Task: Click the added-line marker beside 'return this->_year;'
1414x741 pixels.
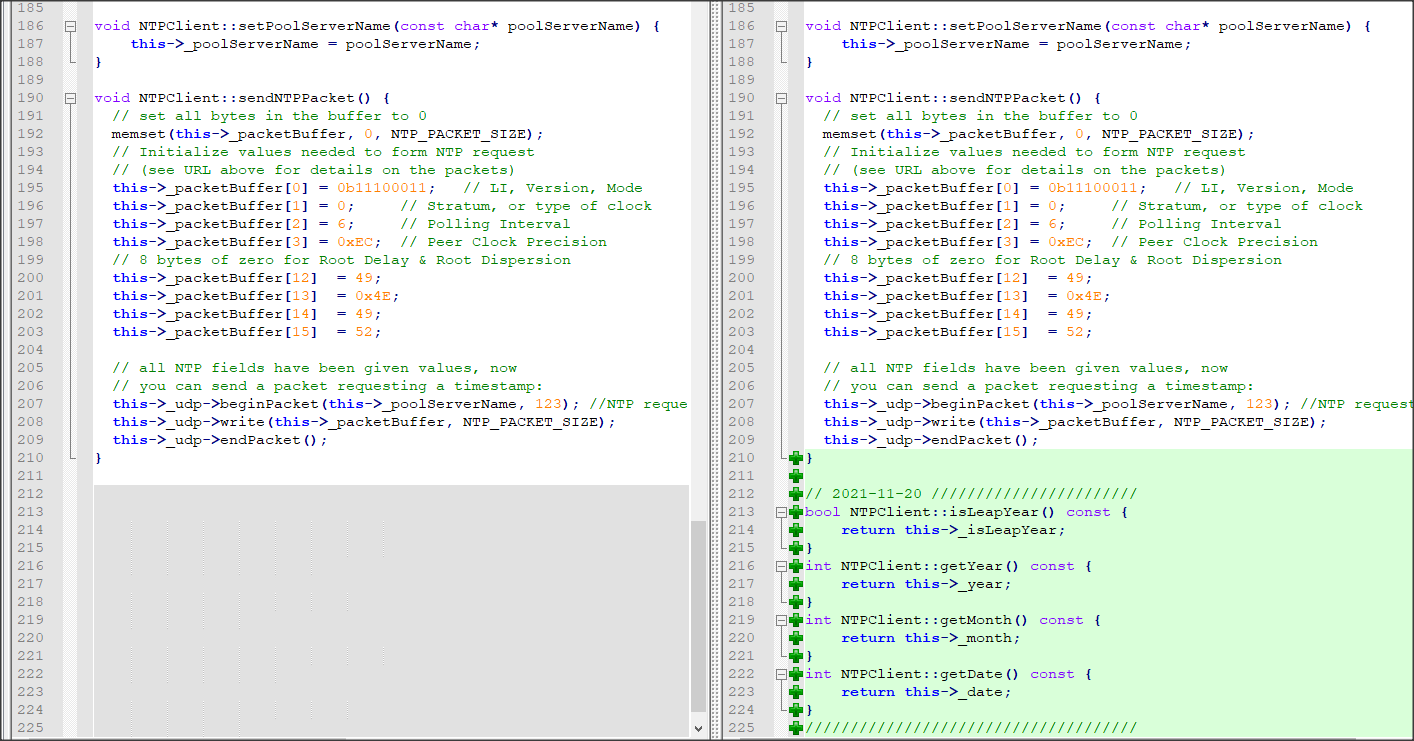Action: tap(796, 584)
